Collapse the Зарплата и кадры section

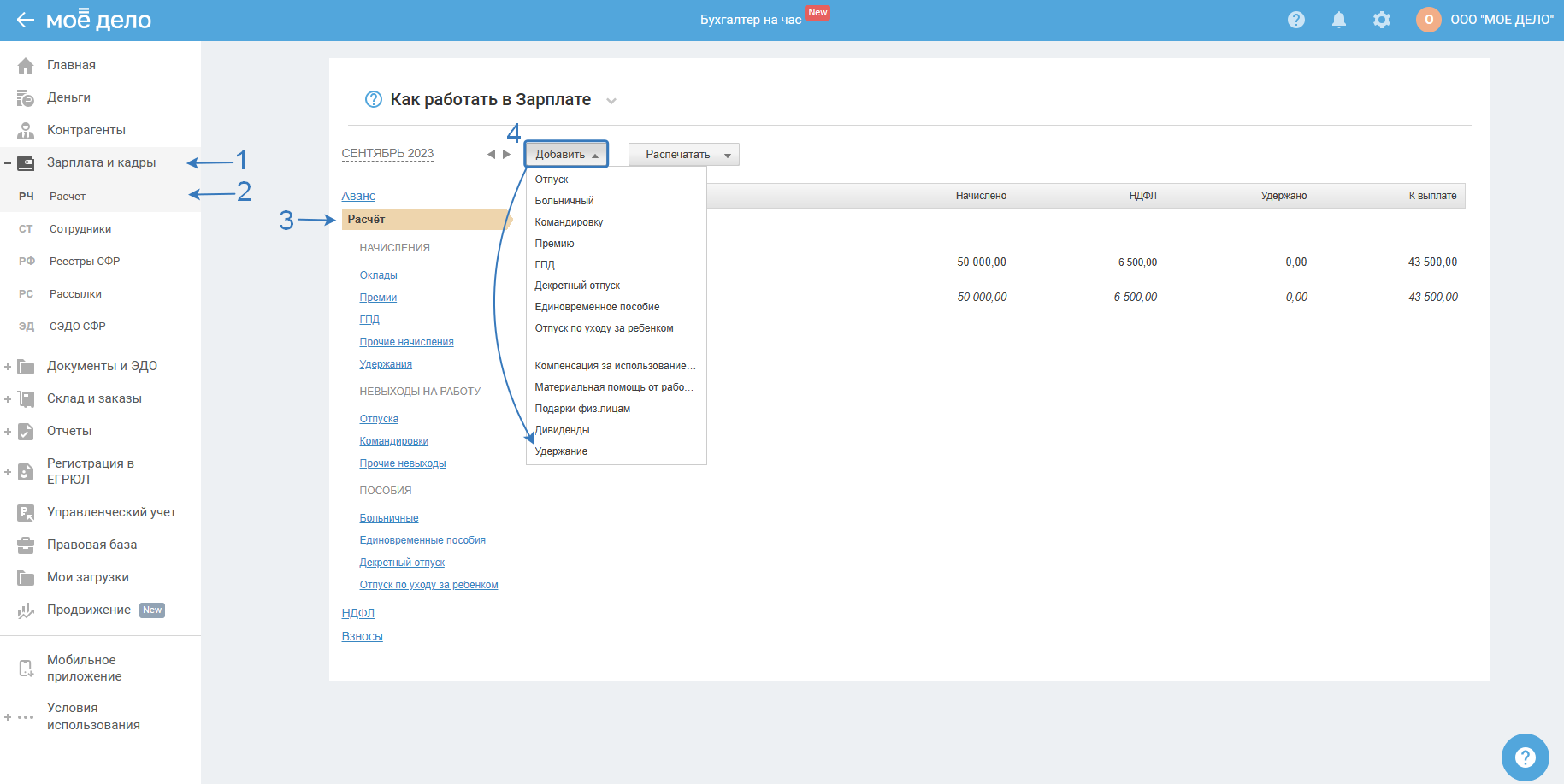(8, 163)
